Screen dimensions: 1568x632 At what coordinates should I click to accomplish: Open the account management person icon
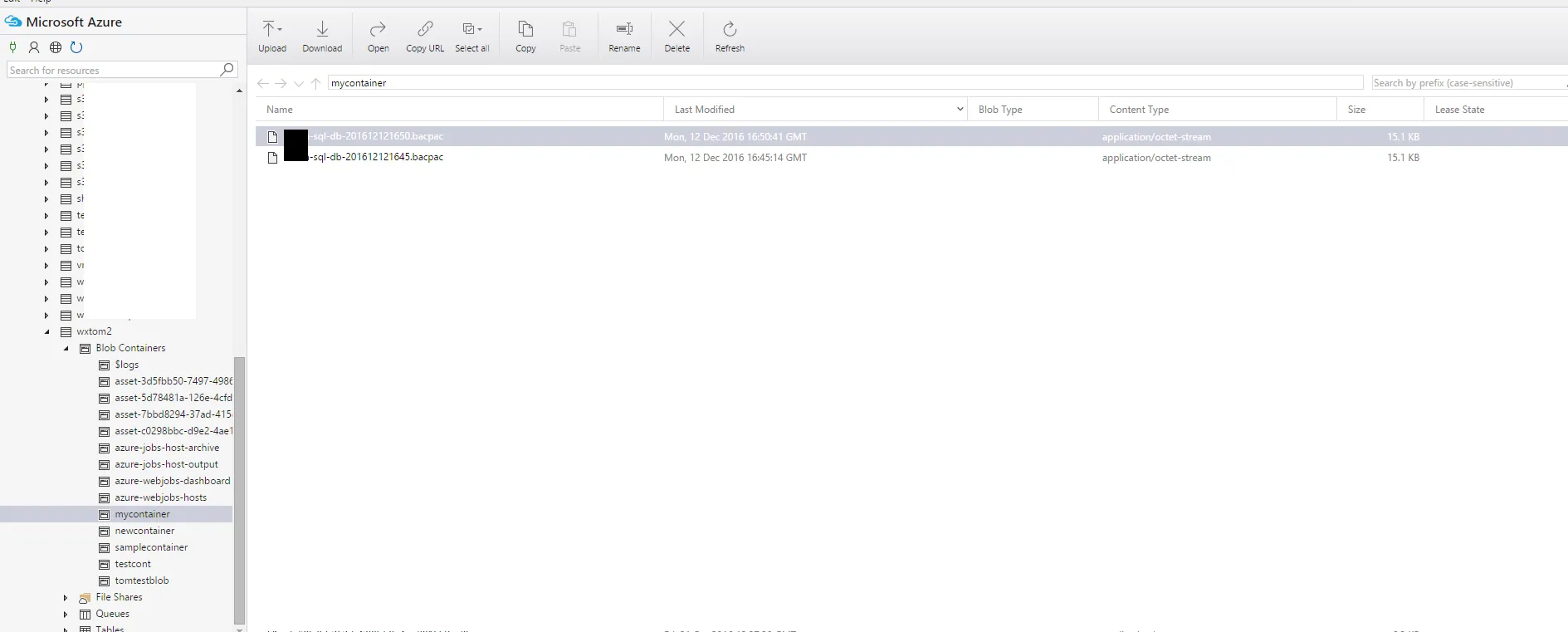click(34, 47)
